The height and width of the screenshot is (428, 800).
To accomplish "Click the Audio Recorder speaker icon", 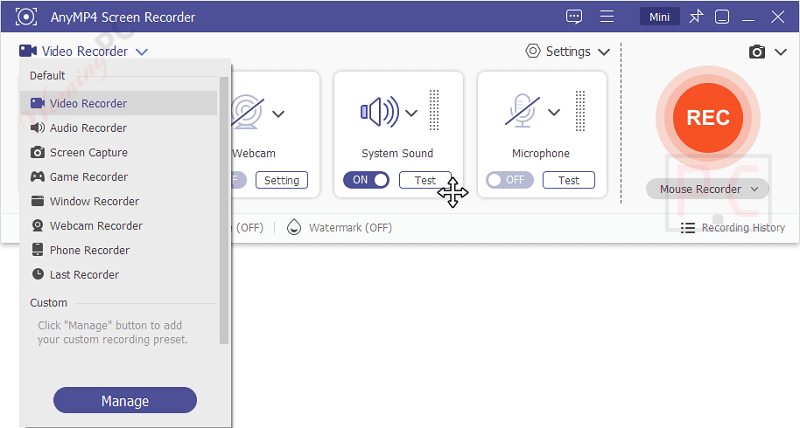I will [x=37, y=128].
